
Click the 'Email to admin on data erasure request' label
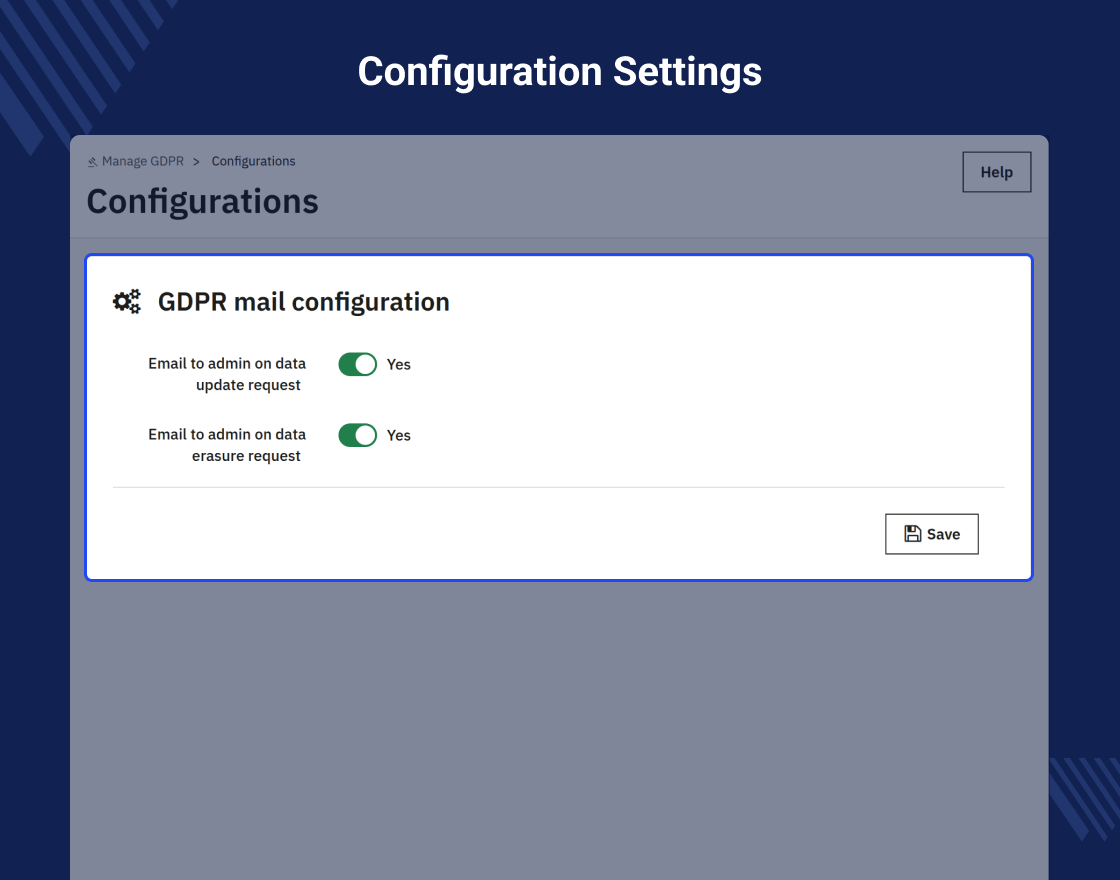pos(227,445)
